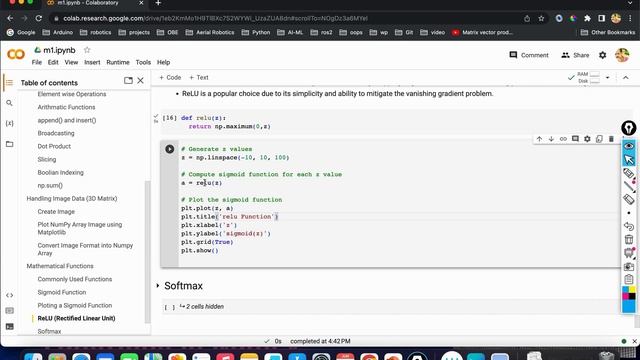Image resolution: width=640 pixels, height=360 pixels.
Task: Select the arrow pointer annotation tool
Action: [x=629, y=159]
